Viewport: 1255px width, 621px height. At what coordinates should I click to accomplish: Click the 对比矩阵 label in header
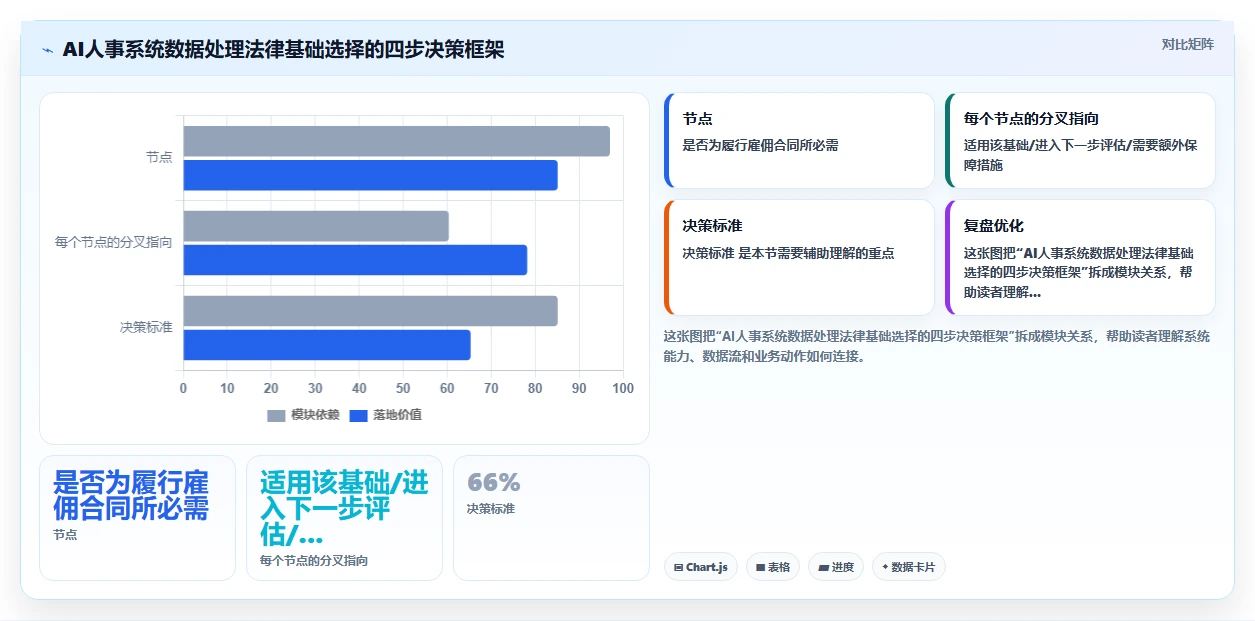1187,44
